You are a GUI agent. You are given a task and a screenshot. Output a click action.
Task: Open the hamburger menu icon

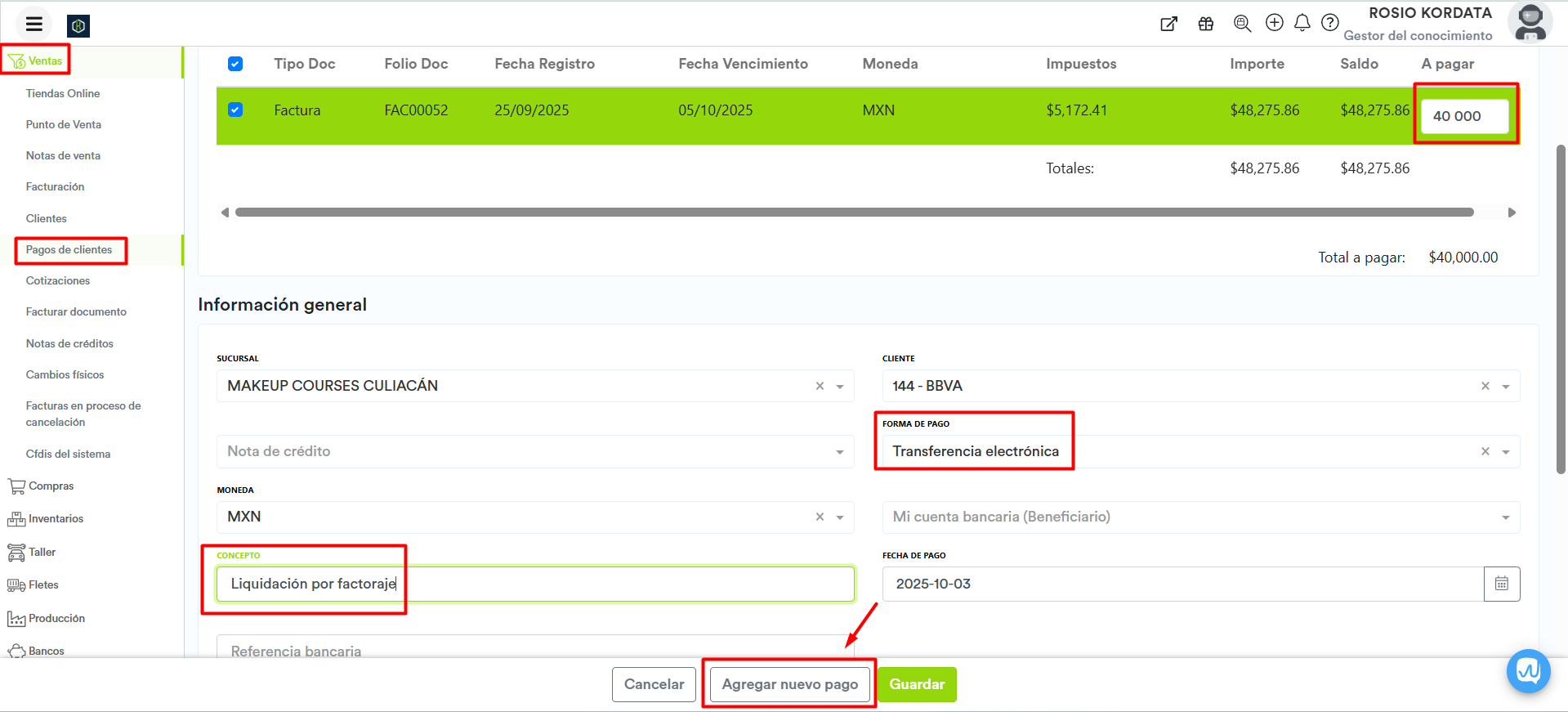[34, 24]
